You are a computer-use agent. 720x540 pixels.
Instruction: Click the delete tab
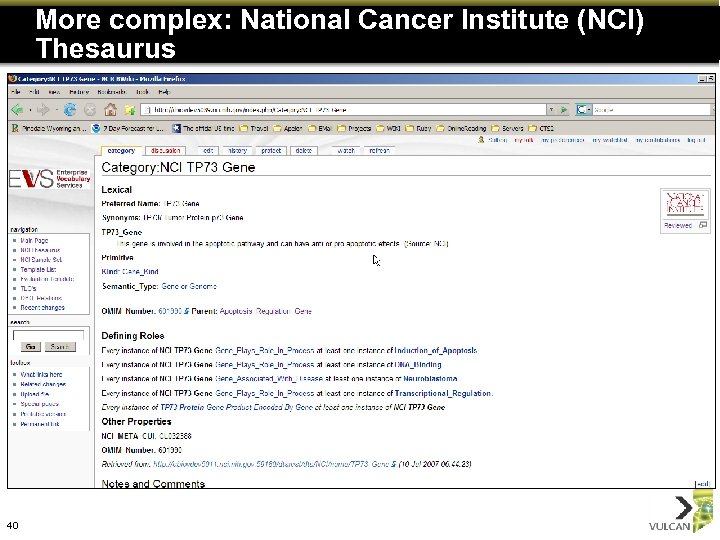[304, 151]
